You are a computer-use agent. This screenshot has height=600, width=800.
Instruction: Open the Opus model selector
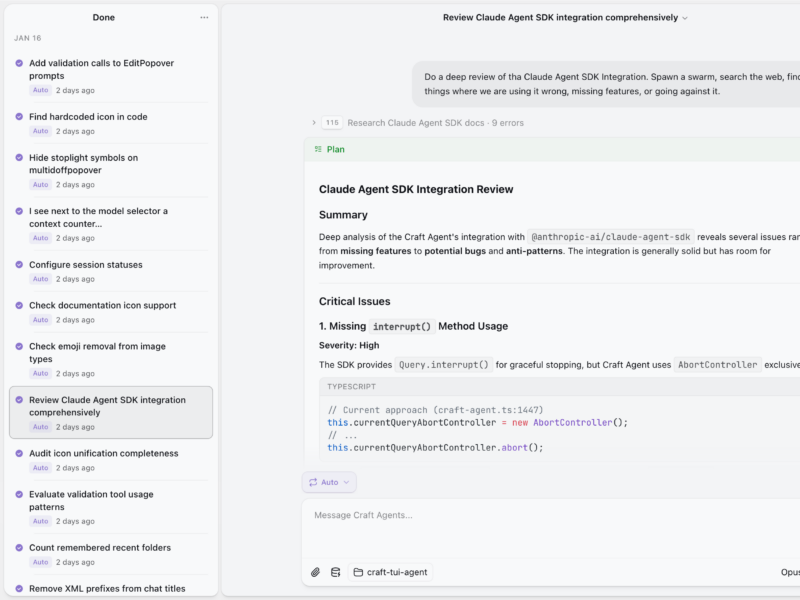click(789, 572)
